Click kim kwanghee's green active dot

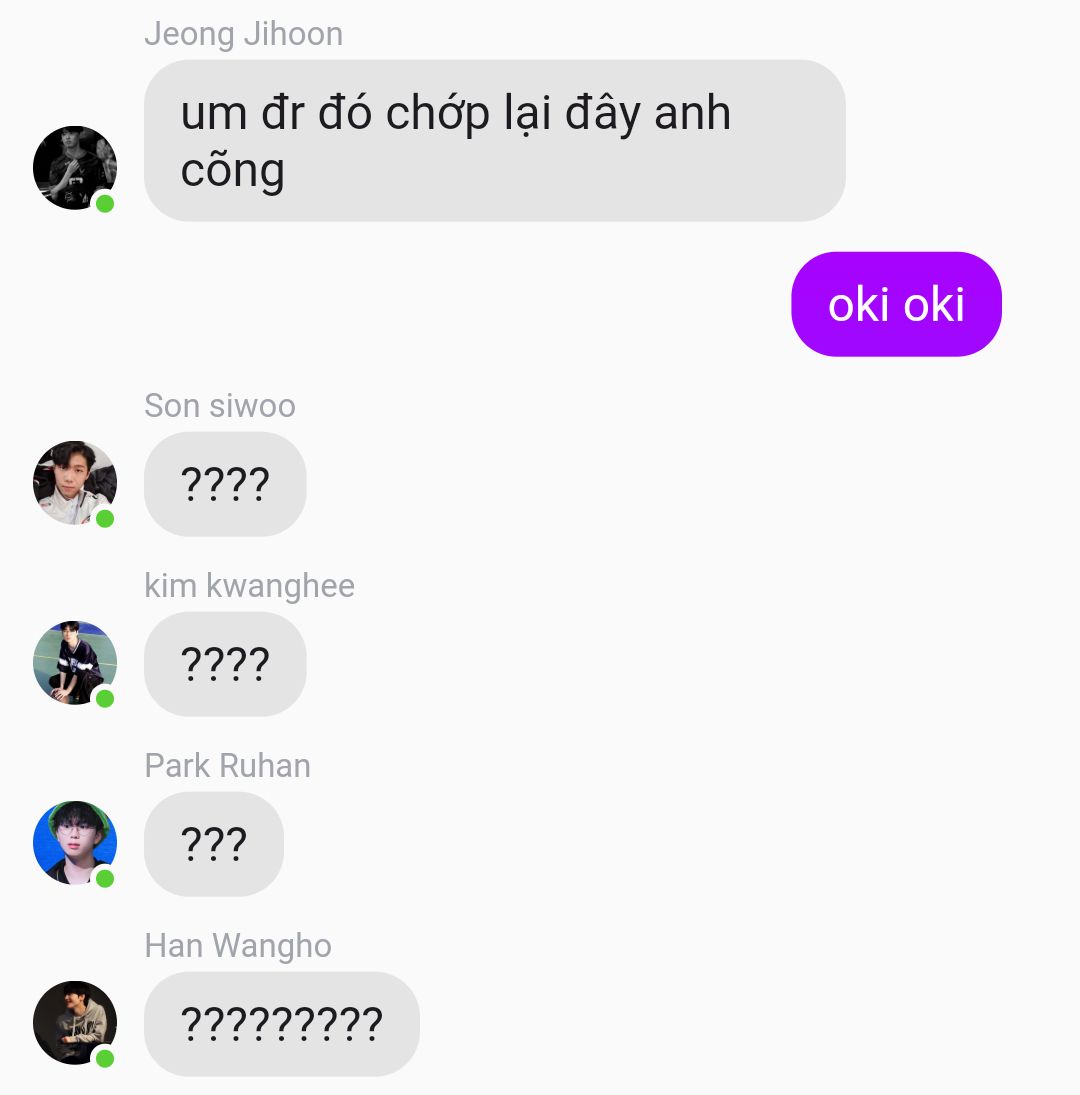[105, 698]
